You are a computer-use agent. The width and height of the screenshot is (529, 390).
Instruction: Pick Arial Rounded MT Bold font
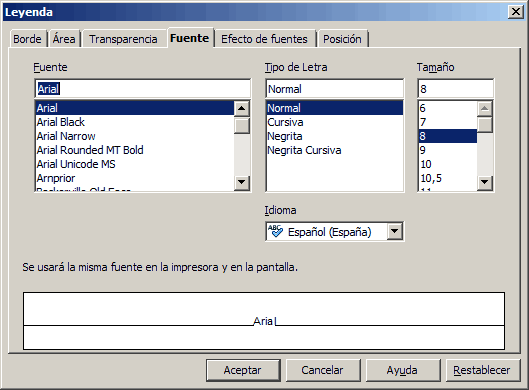(x=134, y=150)
